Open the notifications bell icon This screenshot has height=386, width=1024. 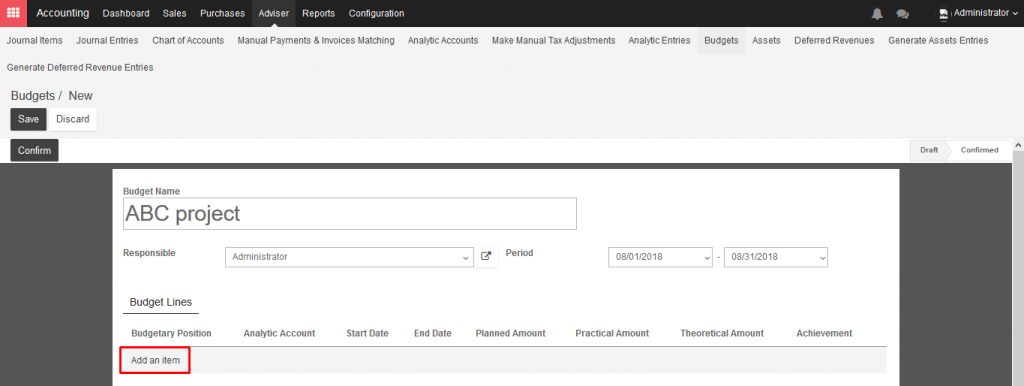click(877, 13)
